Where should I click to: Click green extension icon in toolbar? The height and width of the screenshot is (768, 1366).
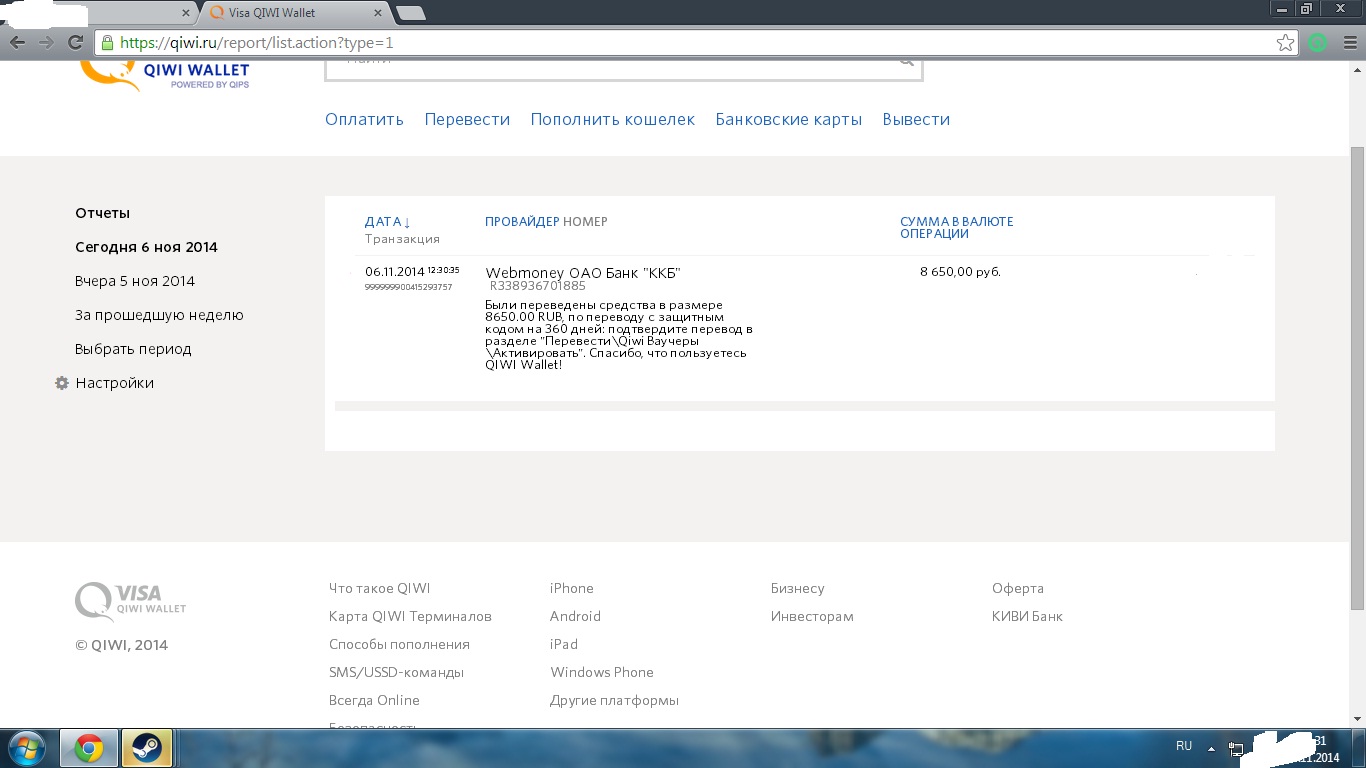tap(1318, 43)
